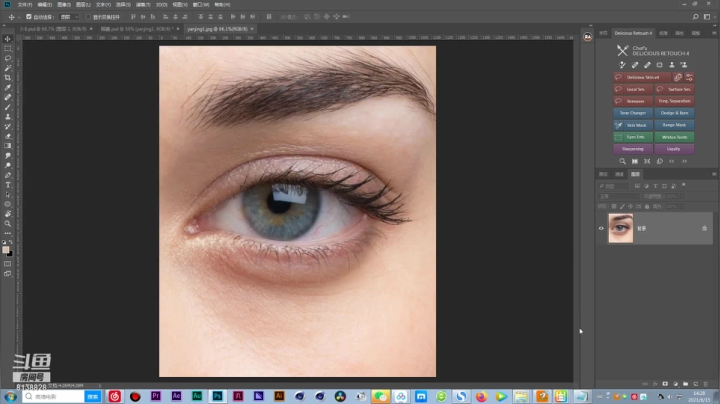Select the eye layer thumbnail
The width and height of the screenshot is (720, 404).
click(x=621, y=228)
